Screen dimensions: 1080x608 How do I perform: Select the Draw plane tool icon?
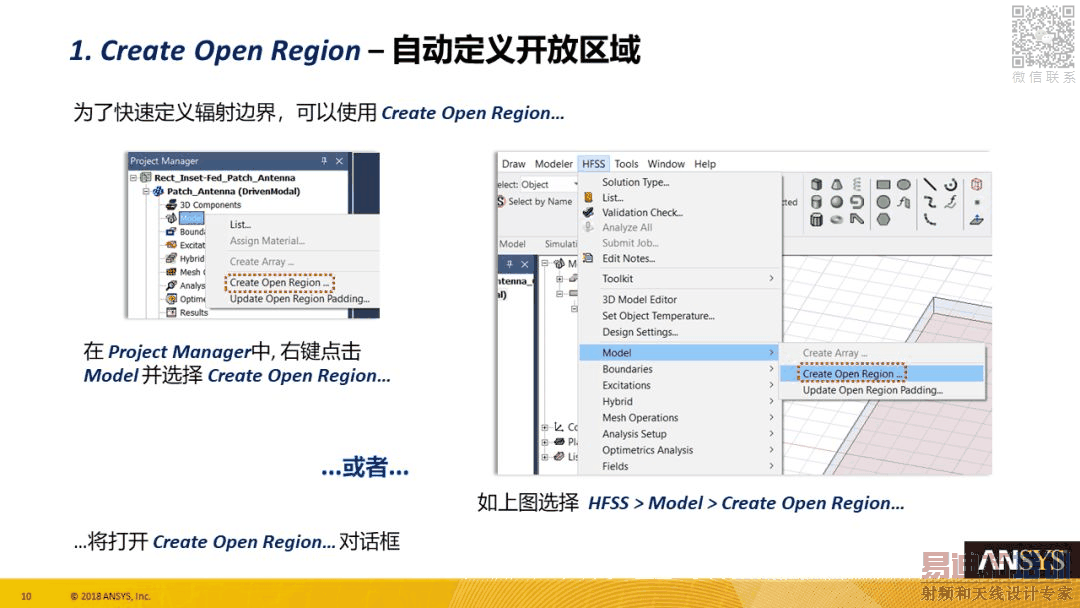click(x=977, y=220)
